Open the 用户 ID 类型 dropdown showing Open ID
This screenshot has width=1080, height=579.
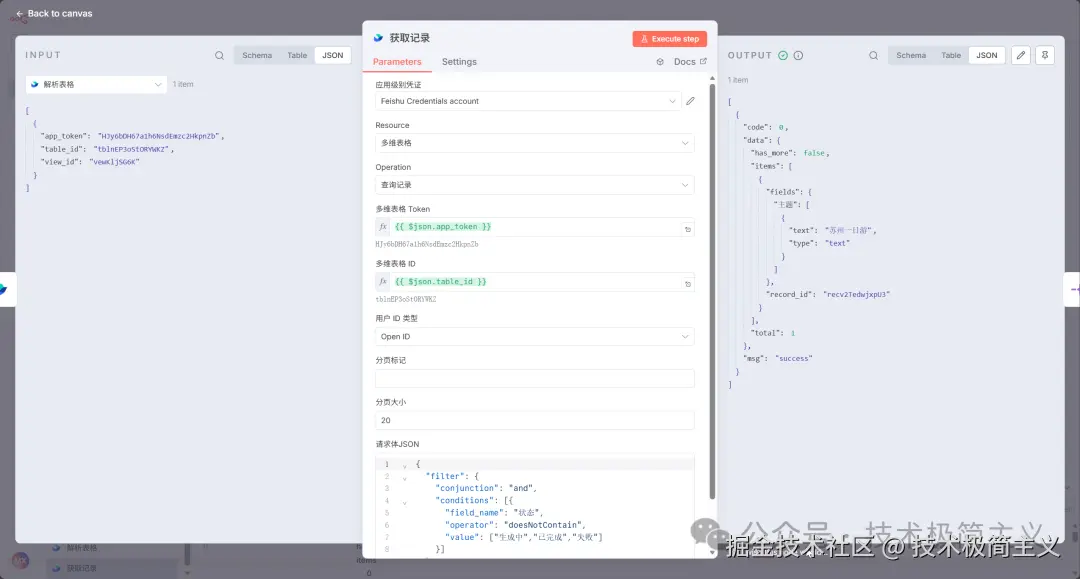534,336
